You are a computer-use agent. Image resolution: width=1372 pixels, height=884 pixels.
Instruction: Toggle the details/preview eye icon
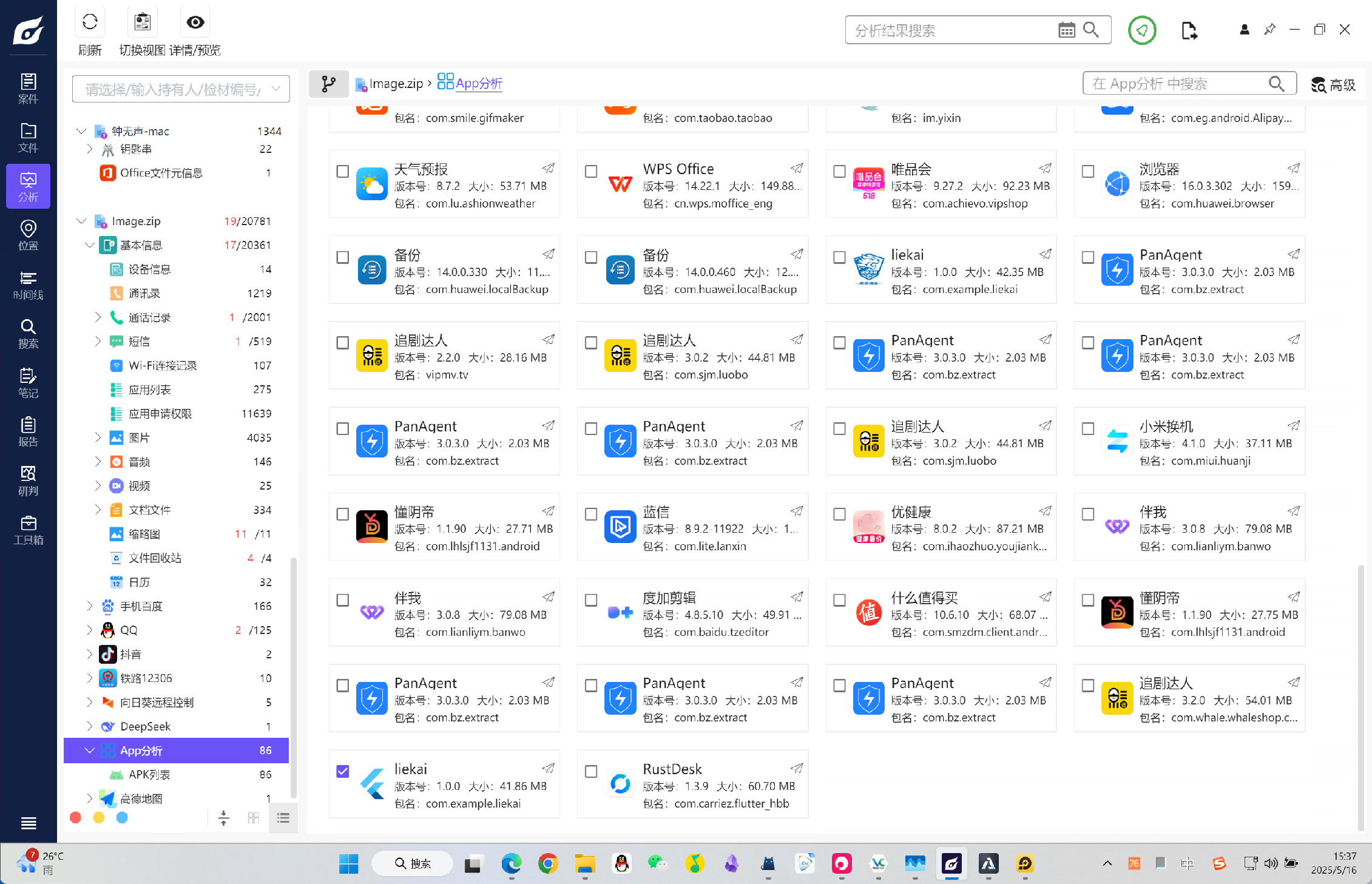(195, 22)
